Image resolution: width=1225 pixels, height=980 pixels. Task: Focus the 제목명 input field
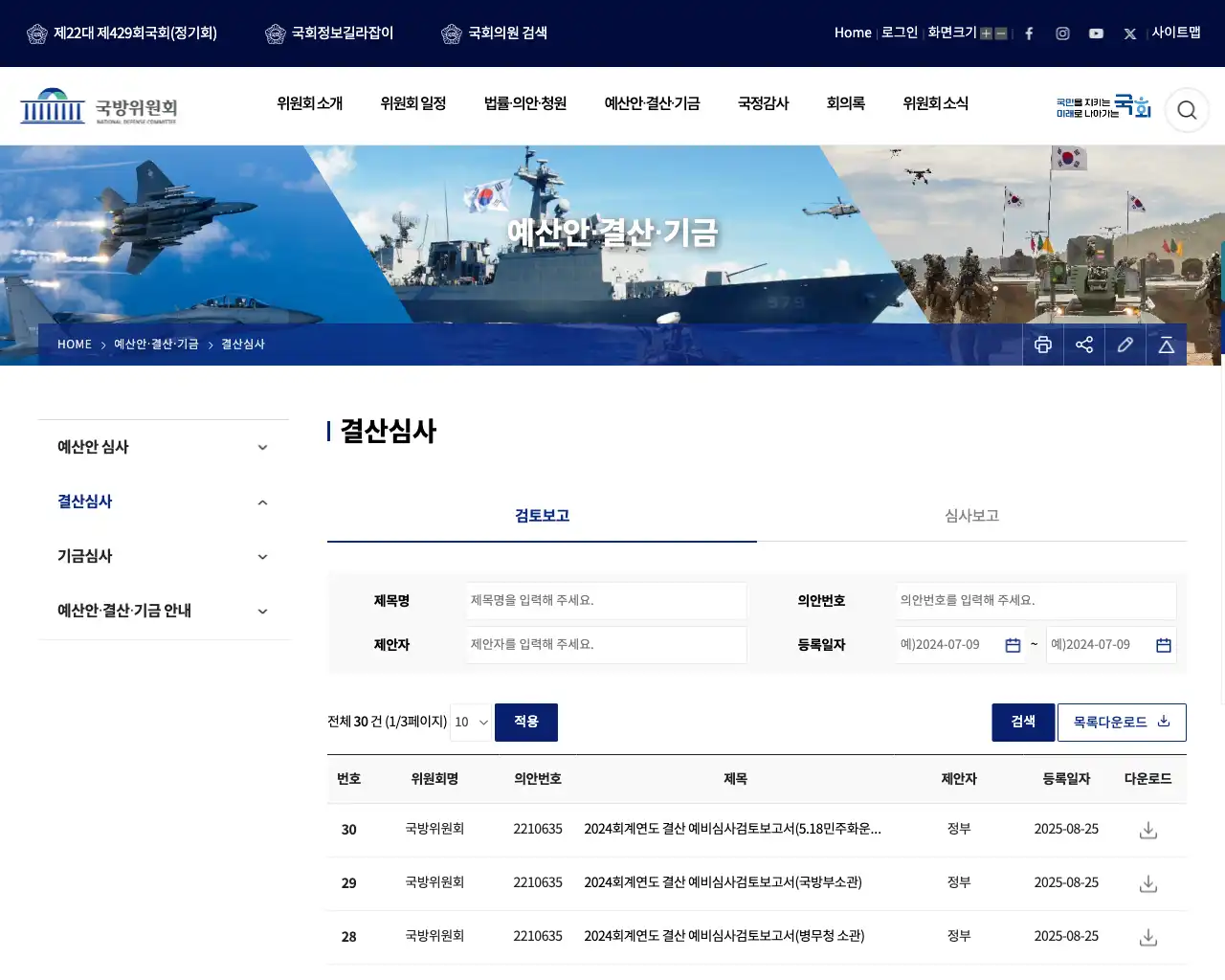click(607, 601)
